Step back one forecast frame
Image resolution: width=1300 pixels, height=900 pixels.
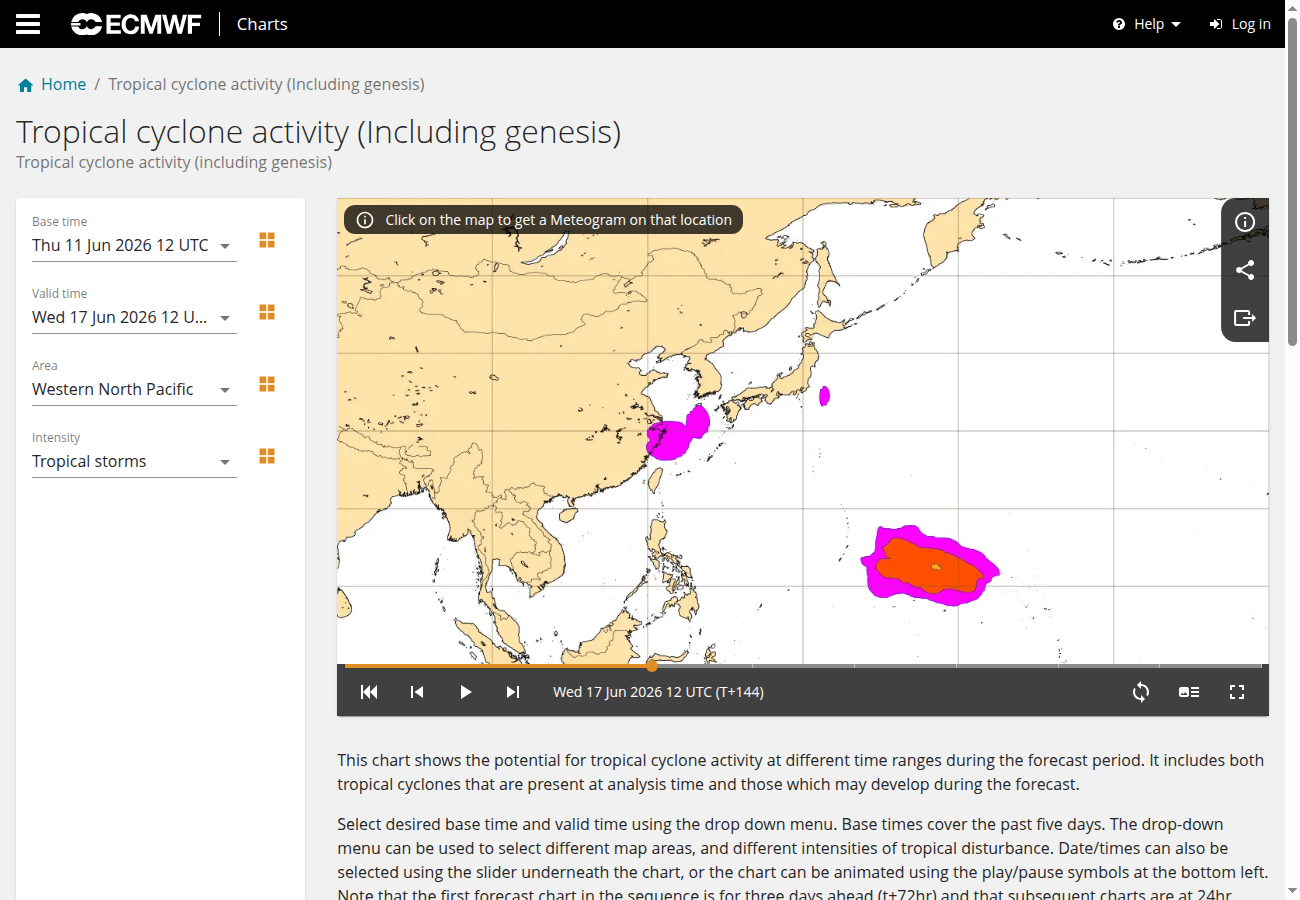click(417, 692)
